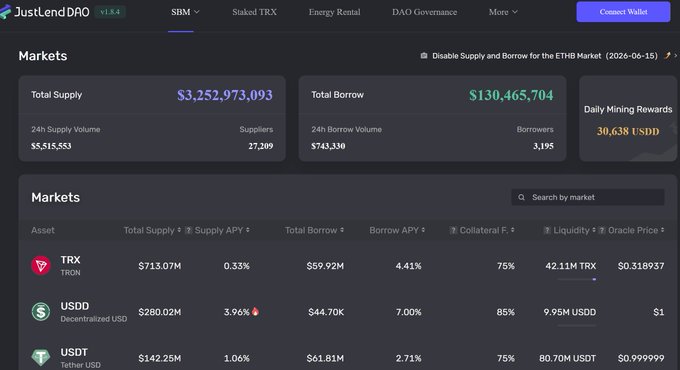The width and height of the screenshot is (680, 370).
Task: Click USDD borrow APY 7.00%
Action: tap(409, 312)
